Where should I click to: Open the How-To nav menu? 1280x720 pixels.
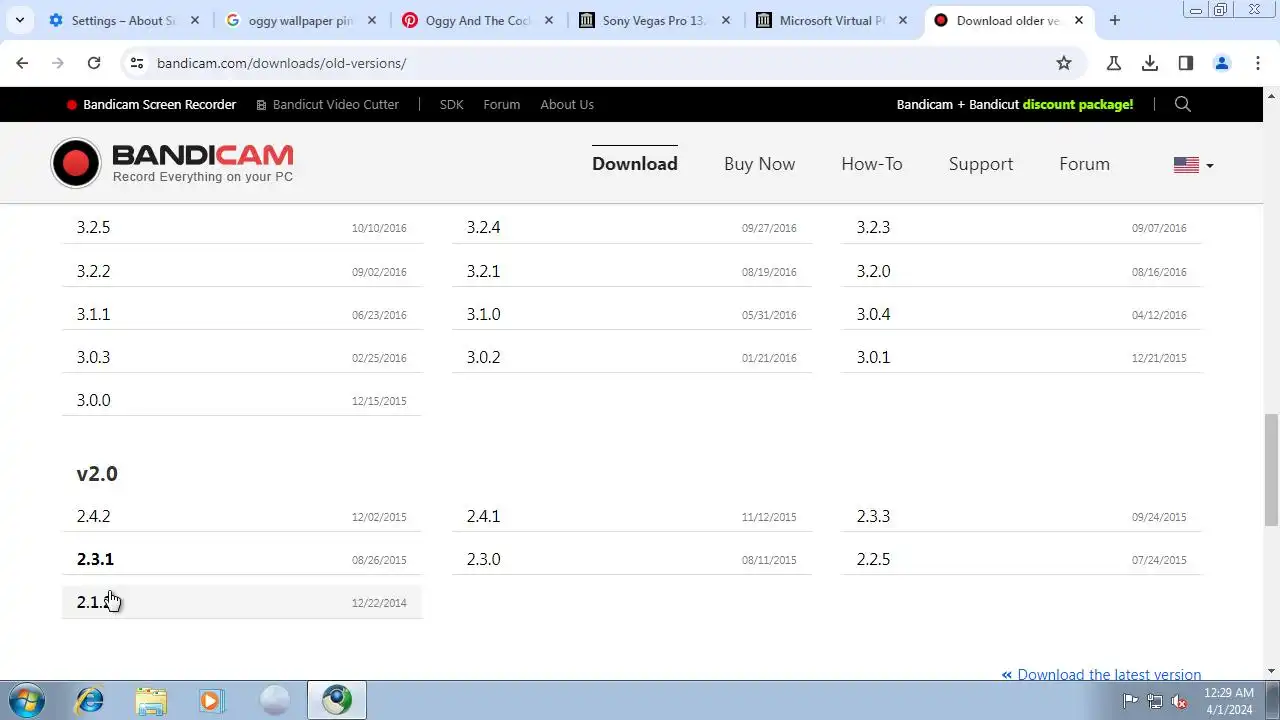pyautogui.click(x=872, y=164)
